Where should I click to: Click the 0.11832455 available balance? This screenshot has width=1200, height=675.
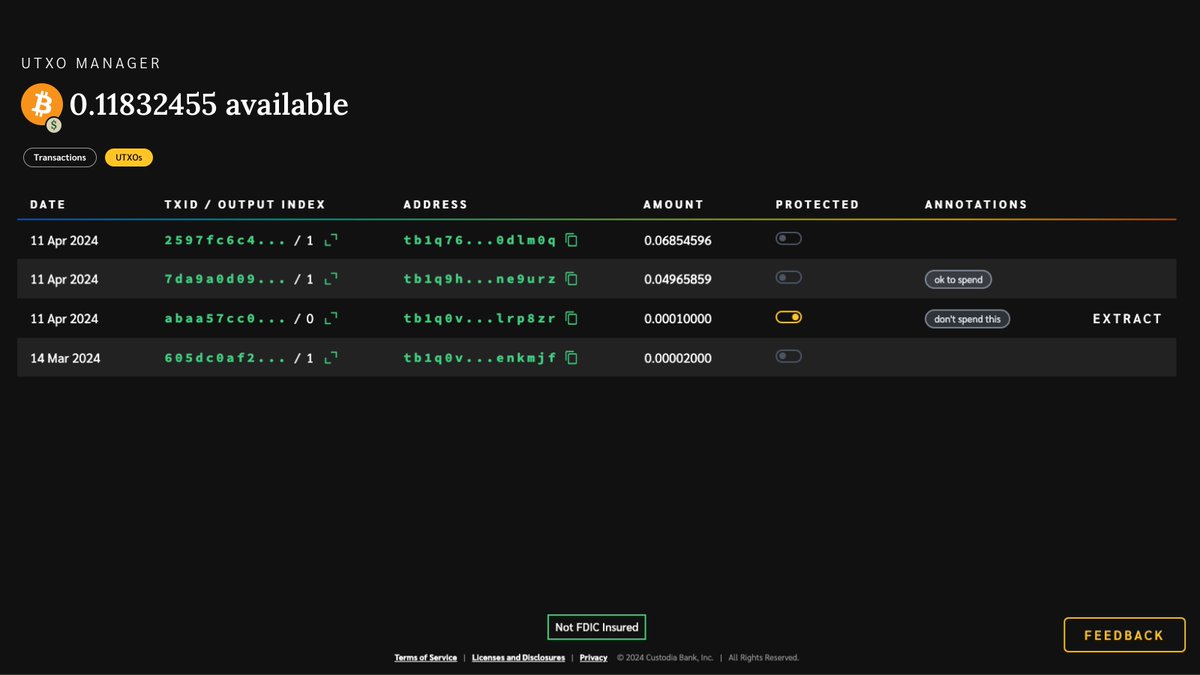coord(209,104)
